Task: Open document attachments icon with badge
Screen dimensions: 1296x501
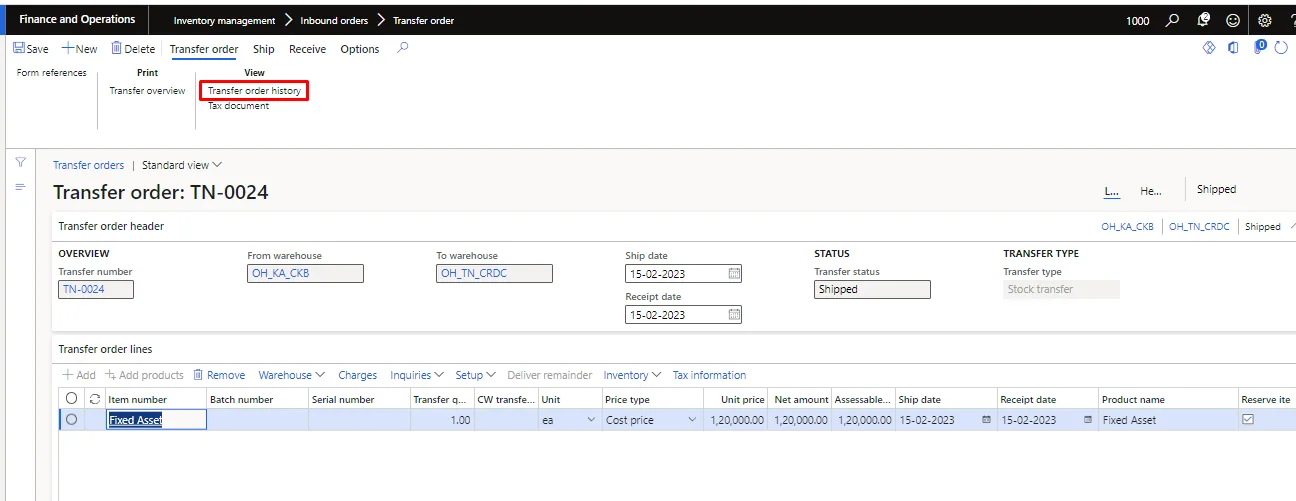Action: pos(1260,47)
